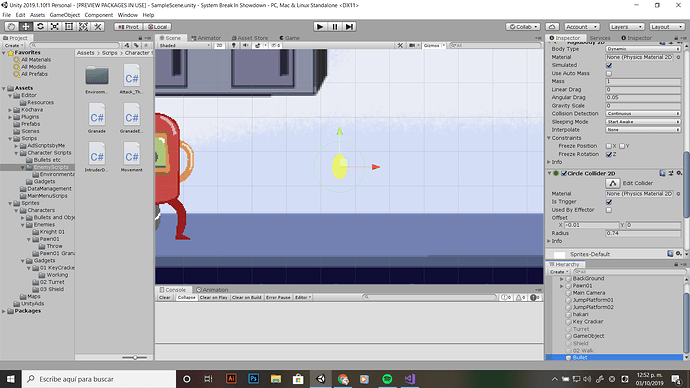Collapse the Constraints section
This screenshot has height=388, width=690.
click(549, 138)
